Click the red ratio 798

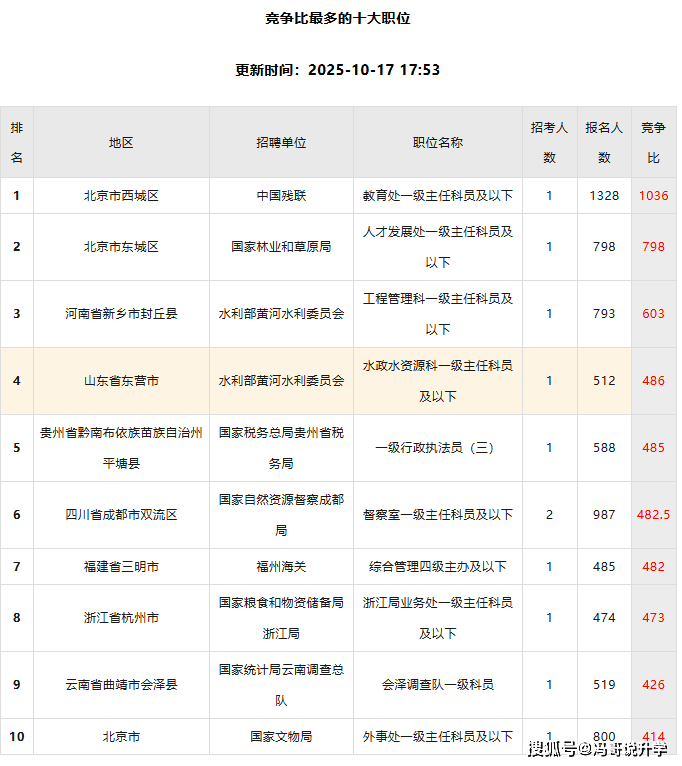click(654, 247)
